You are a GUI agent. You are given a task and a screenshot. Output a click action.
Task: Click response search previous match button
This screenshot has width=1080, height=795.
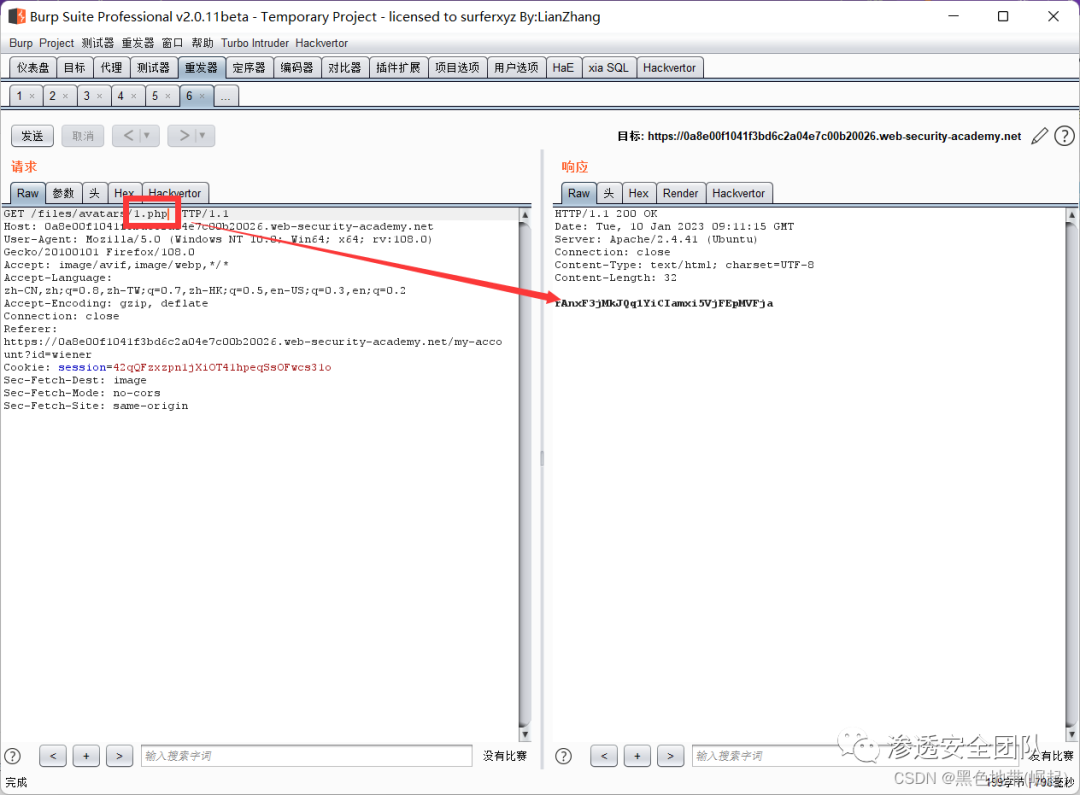click(x=604, y=756)
